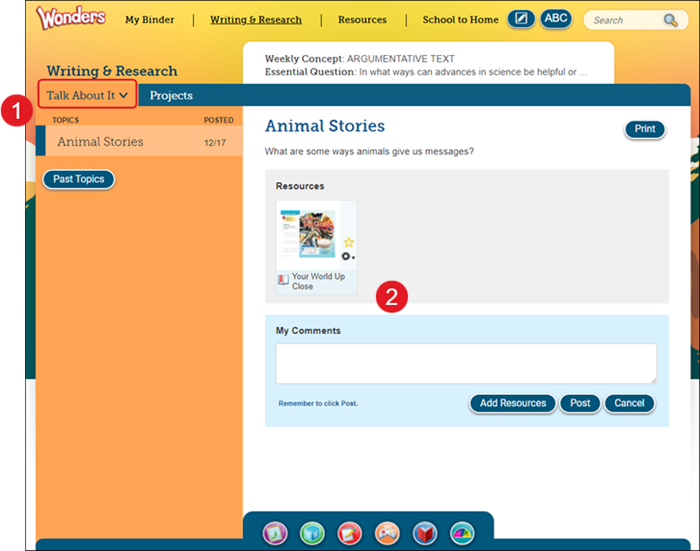Expand the Talk About It dropdown
The image size is (700, 551).
tap(87, 96)
